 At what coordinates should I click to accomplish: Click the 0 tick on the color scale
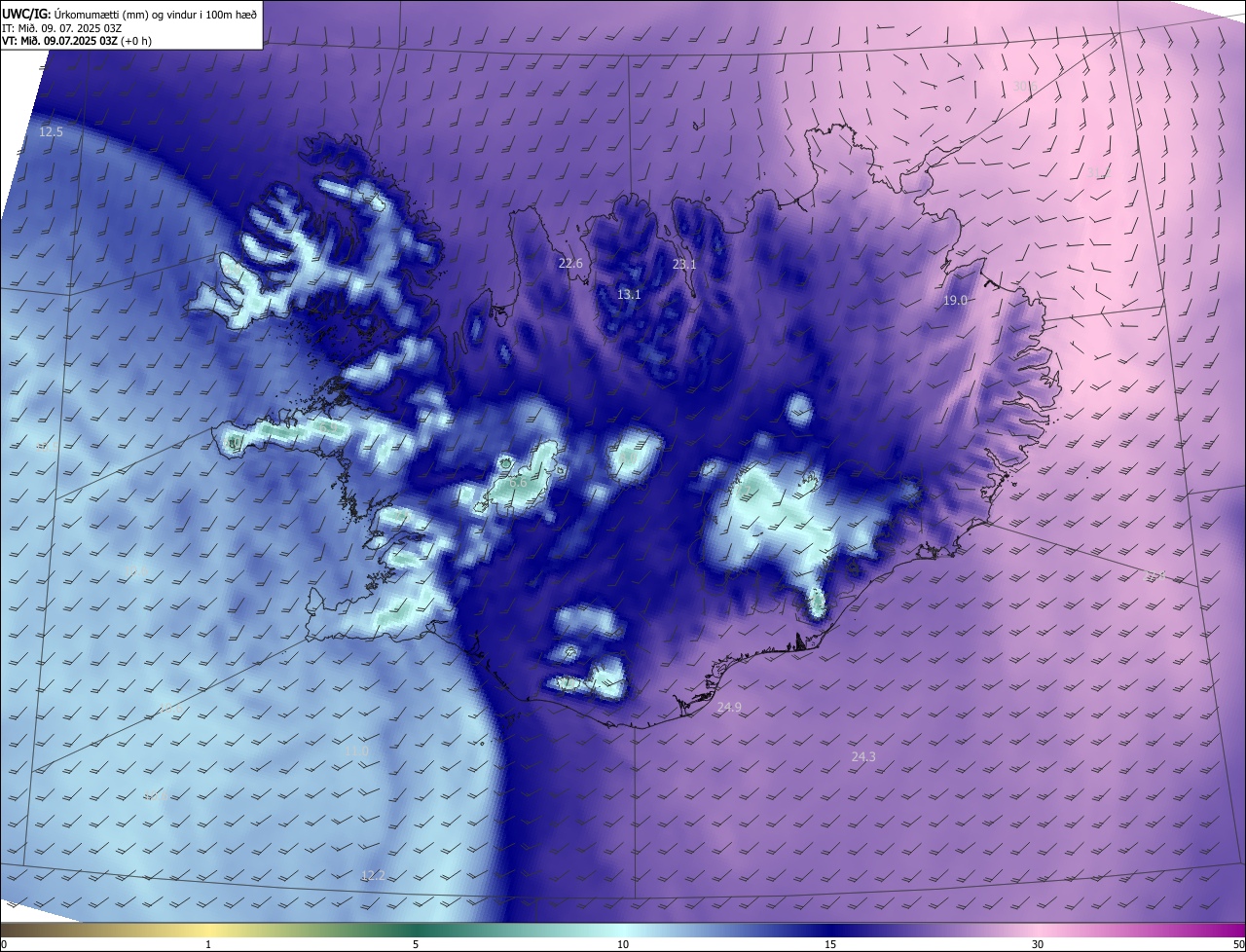[4, 944]
